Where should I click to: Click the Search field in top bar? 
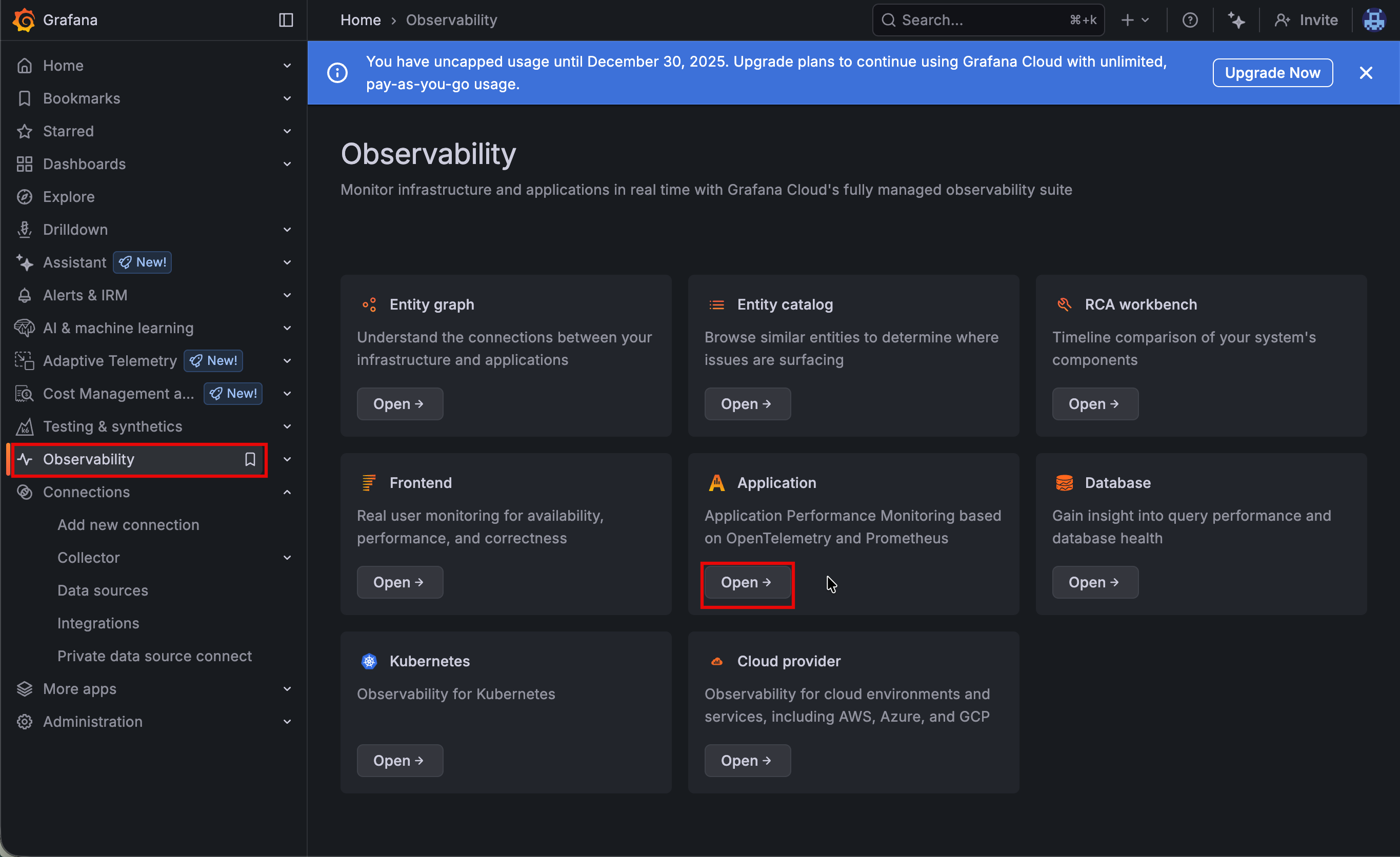pyautogui.click(x=988, y=20)
